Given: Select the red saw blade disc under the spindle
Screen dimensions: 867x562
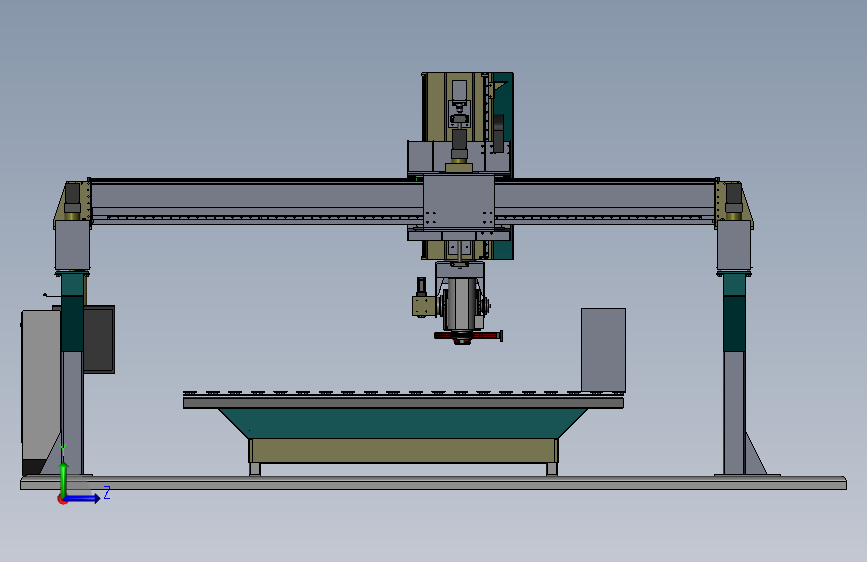Looking at the screenshot, I should pos(468,335).
